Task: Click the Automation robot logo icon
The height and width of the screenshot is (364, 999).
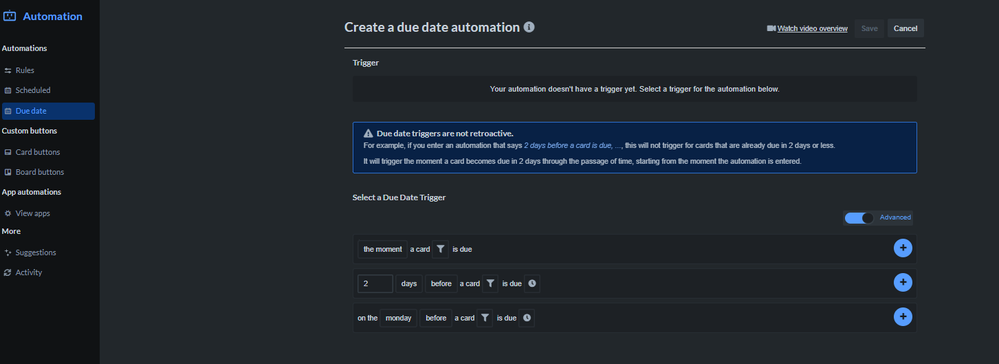Action: pos(9,17)
